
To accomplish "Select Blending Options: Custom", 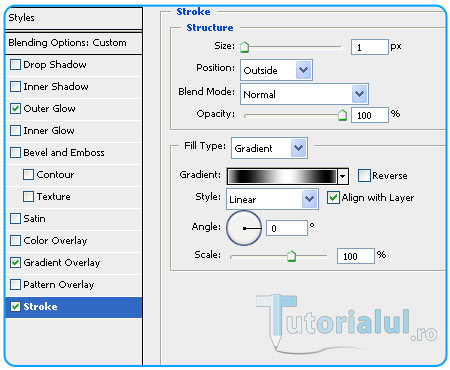I will click(74, 43).
